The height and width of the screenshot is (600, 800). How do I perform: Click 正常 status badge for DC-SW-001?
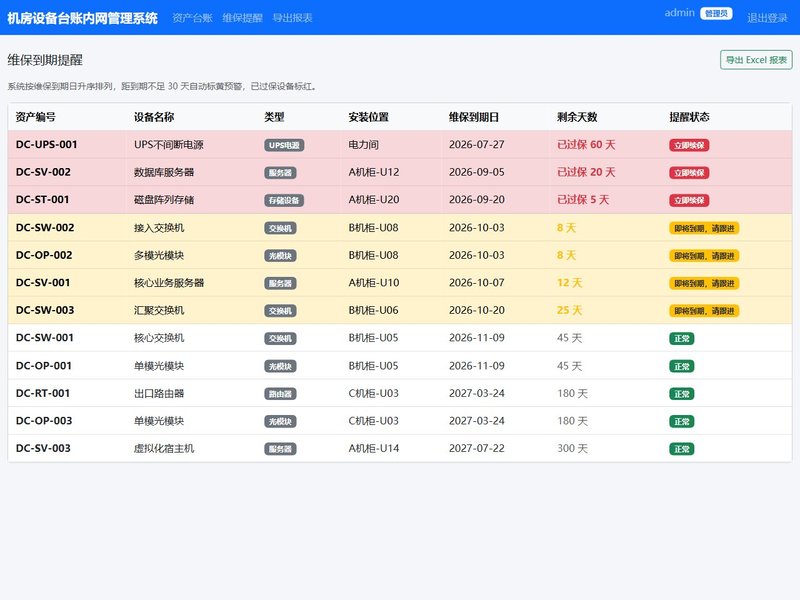(x=682, y=338)
